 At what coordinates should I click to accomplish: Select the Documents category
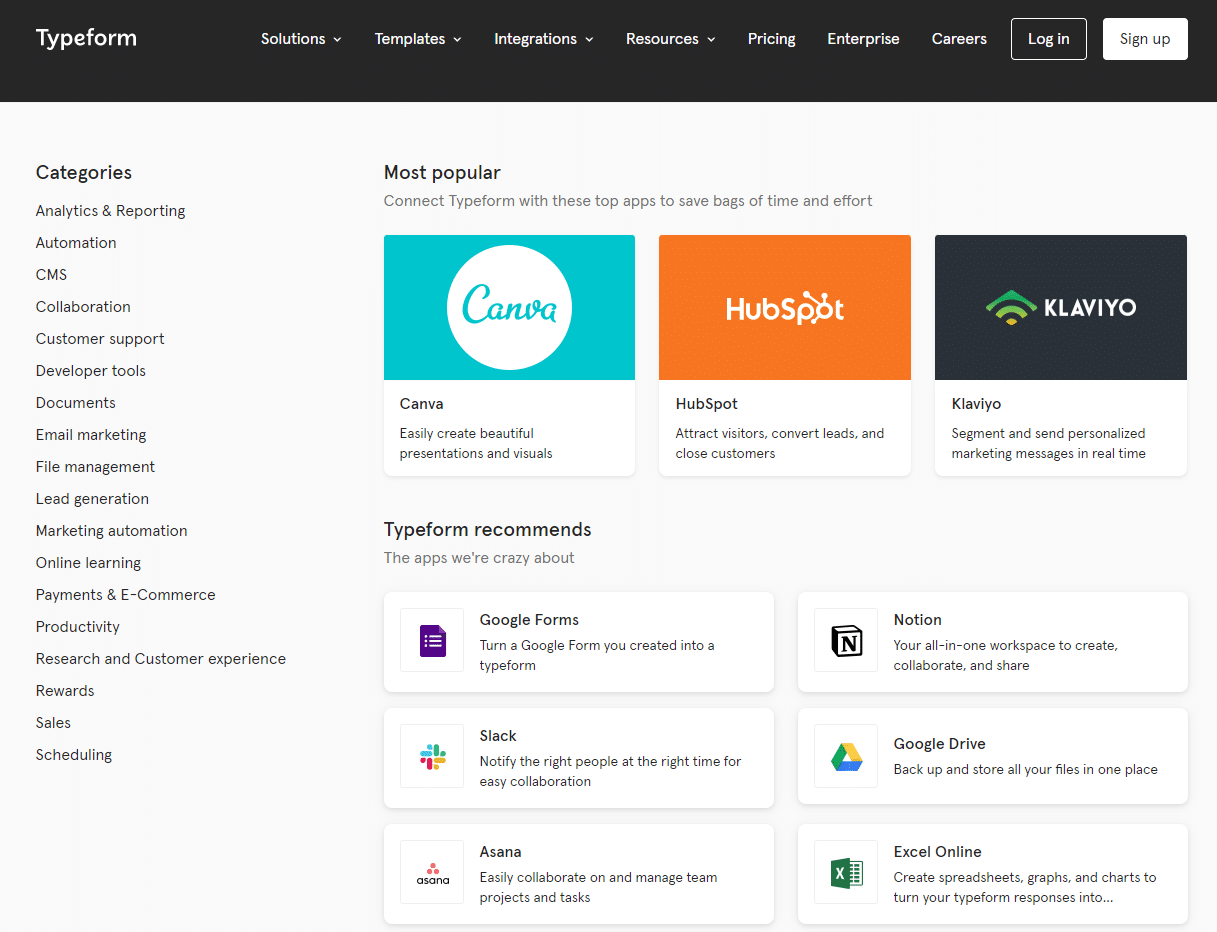coord(76,403)
